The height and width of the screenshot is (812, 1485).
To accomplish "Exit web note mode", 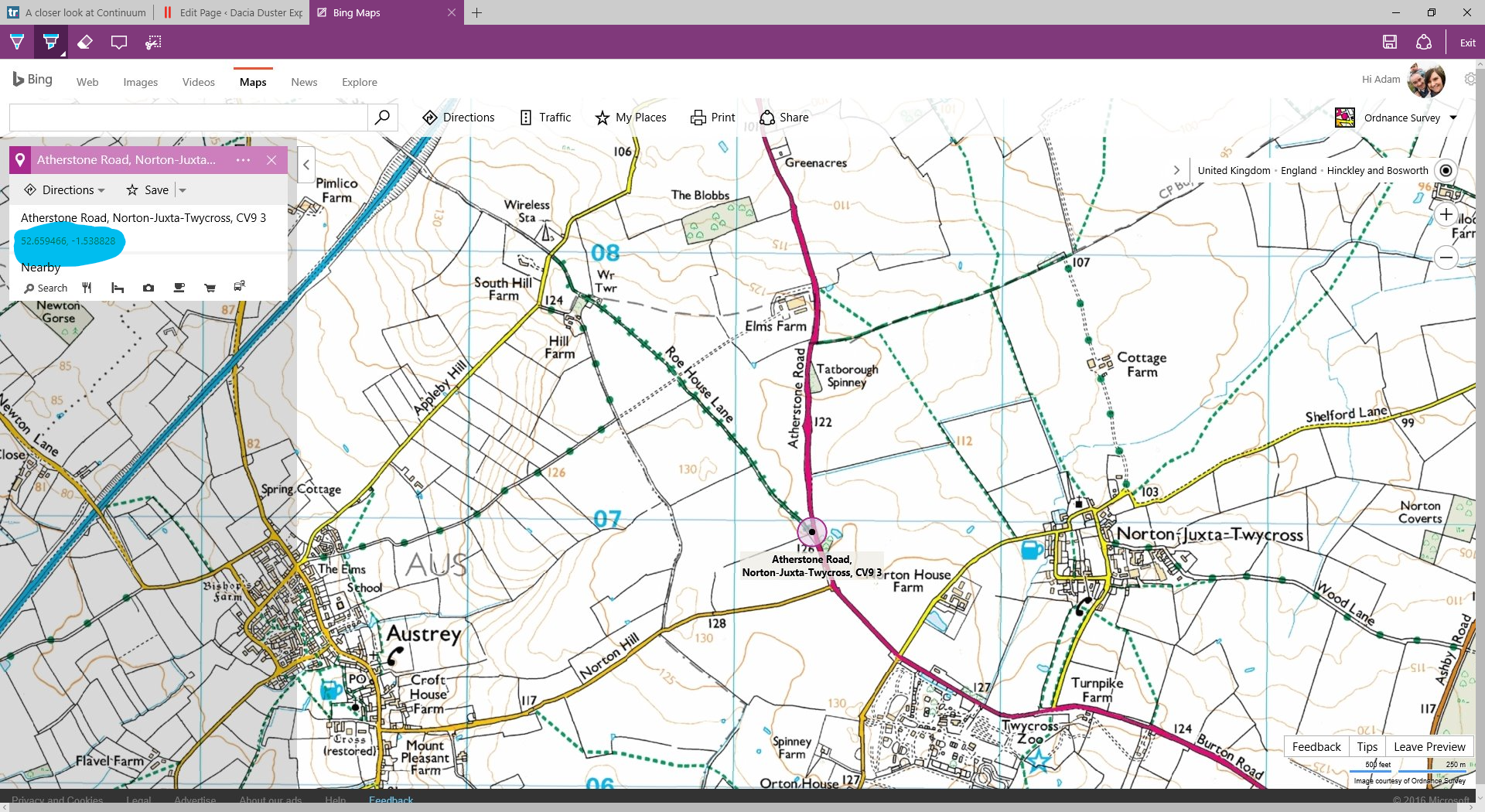I will (1467, 43).
